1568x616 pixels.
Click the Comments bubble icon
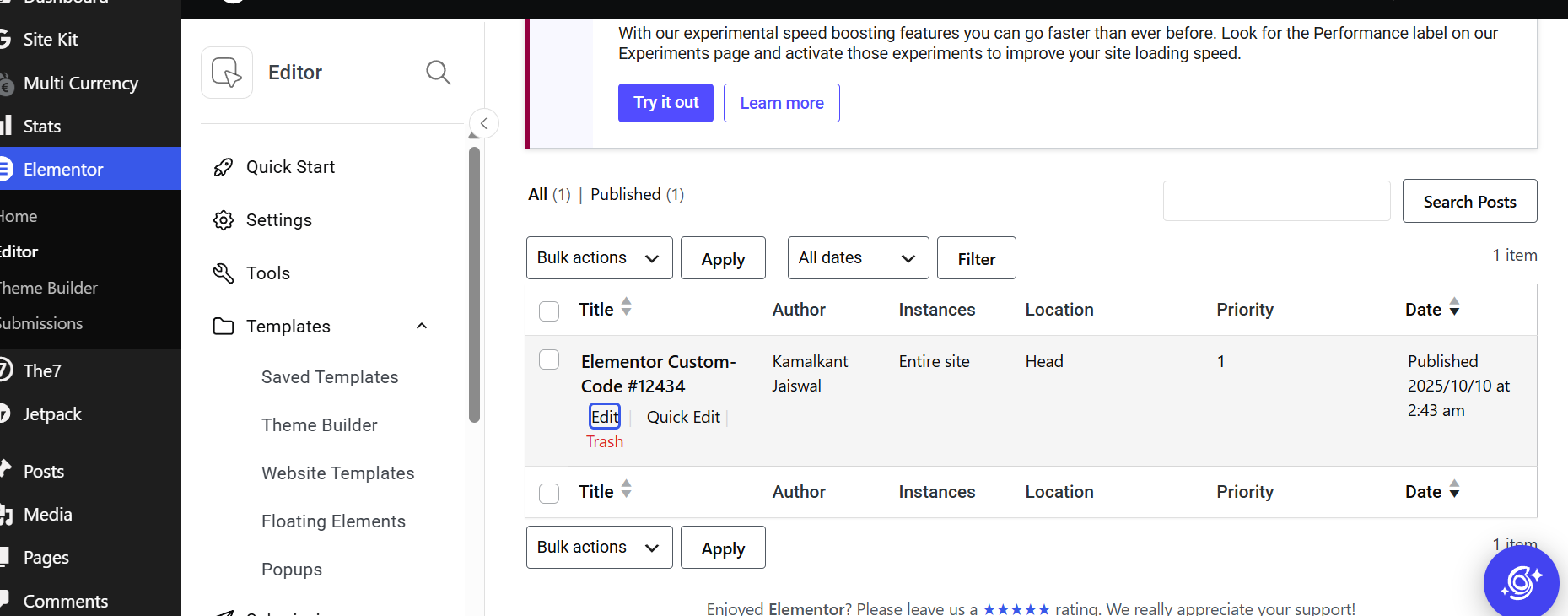coord(5,600)
